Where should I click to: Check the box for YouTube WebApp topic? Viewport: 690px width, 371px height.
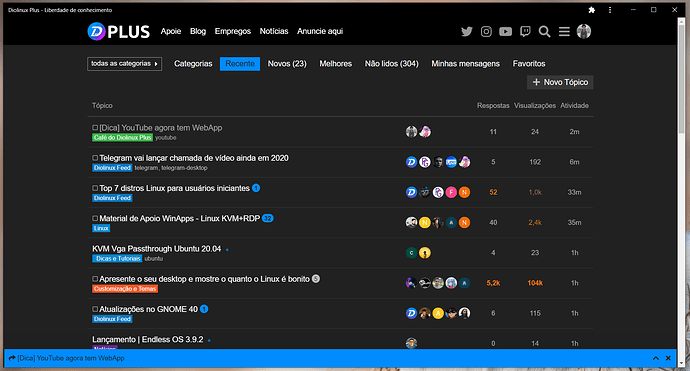pyautogui.click(x=95, y=128)
